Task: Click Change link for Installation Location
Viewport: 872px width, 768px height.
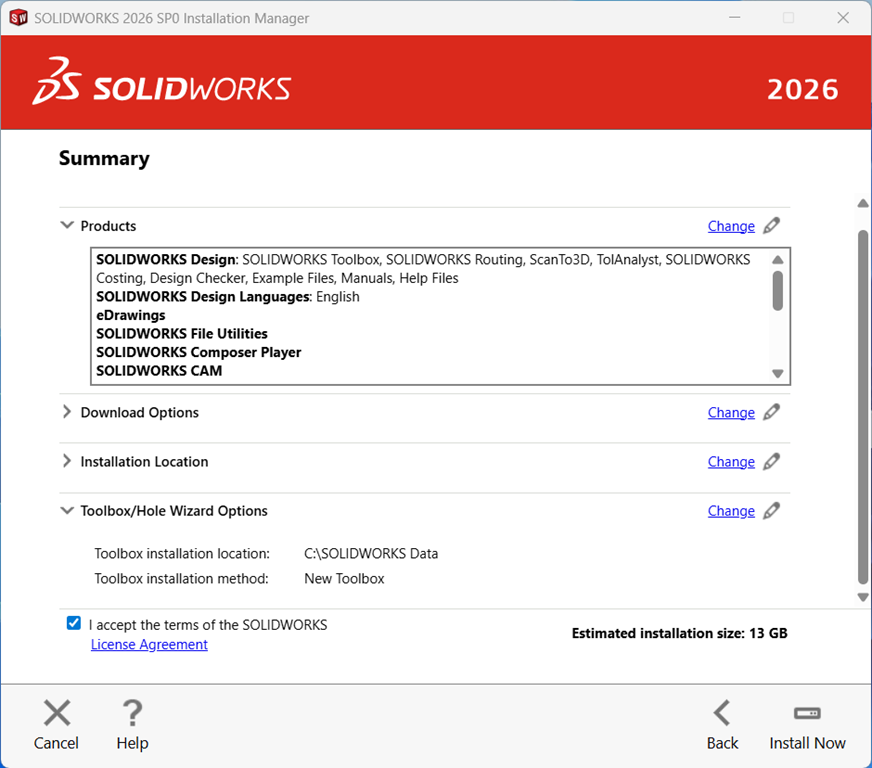Action: [731, 462]
